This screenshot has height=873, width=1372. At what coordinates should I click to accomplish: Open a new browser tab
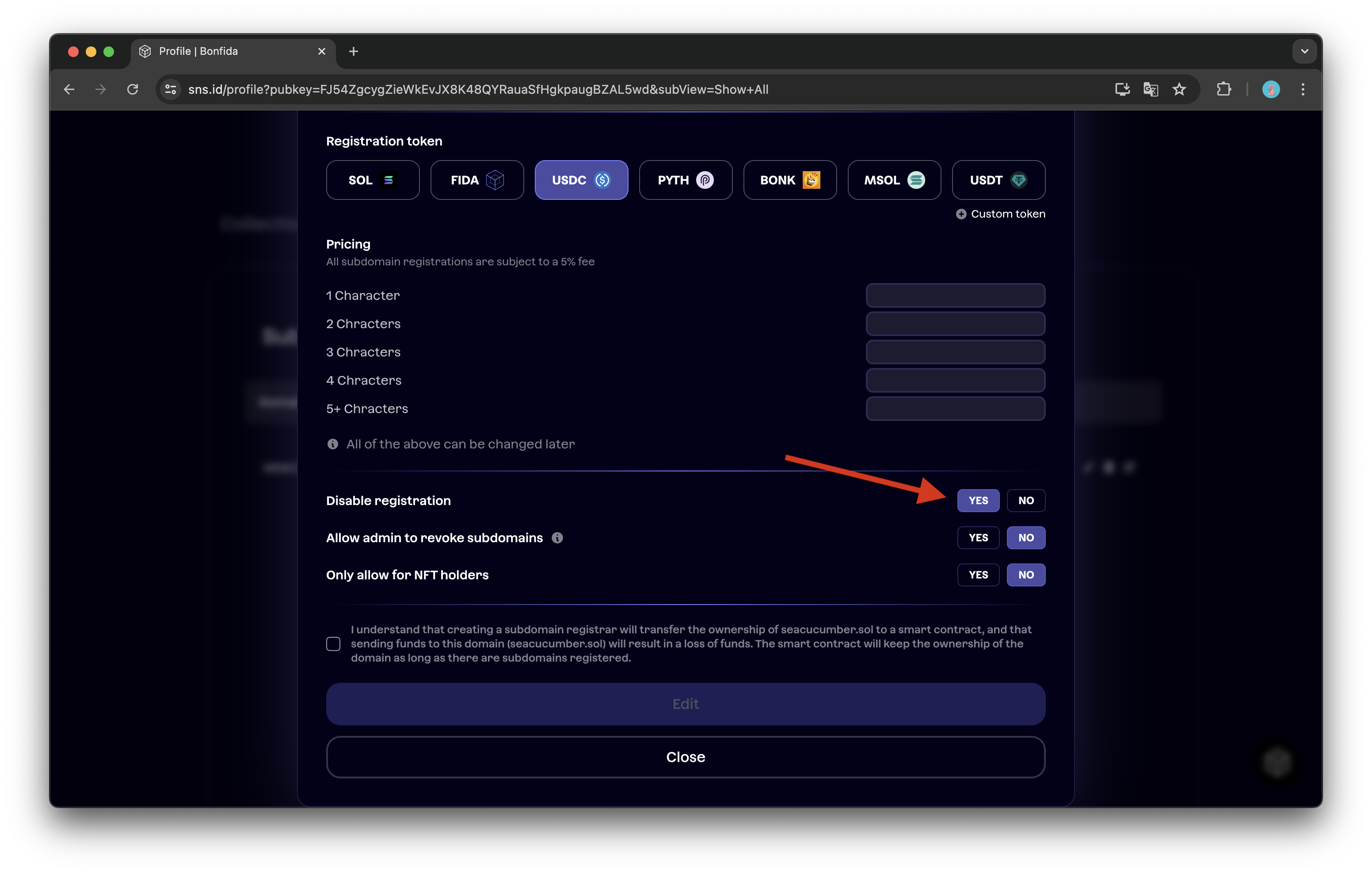pyautogui.click(x=353, y=51)
